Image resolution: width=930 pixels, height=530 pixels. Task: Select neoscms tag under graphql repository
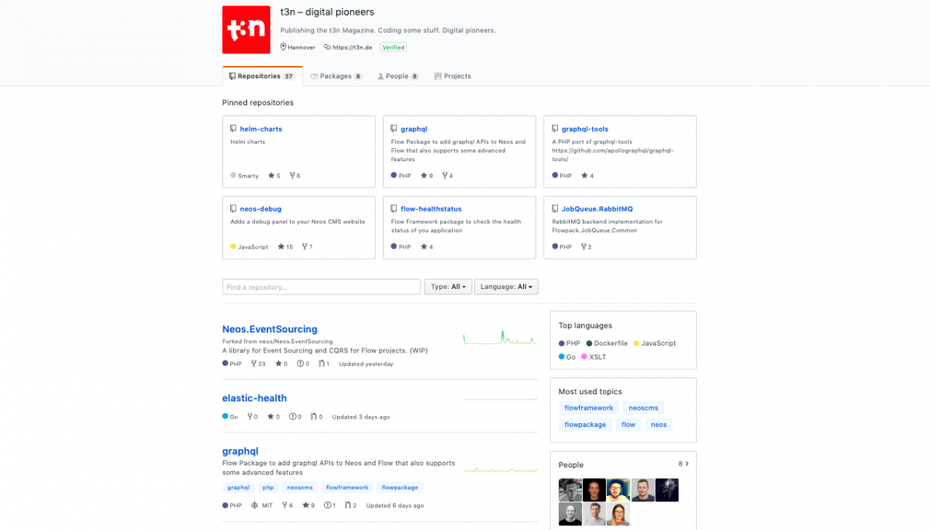(300, 487)
